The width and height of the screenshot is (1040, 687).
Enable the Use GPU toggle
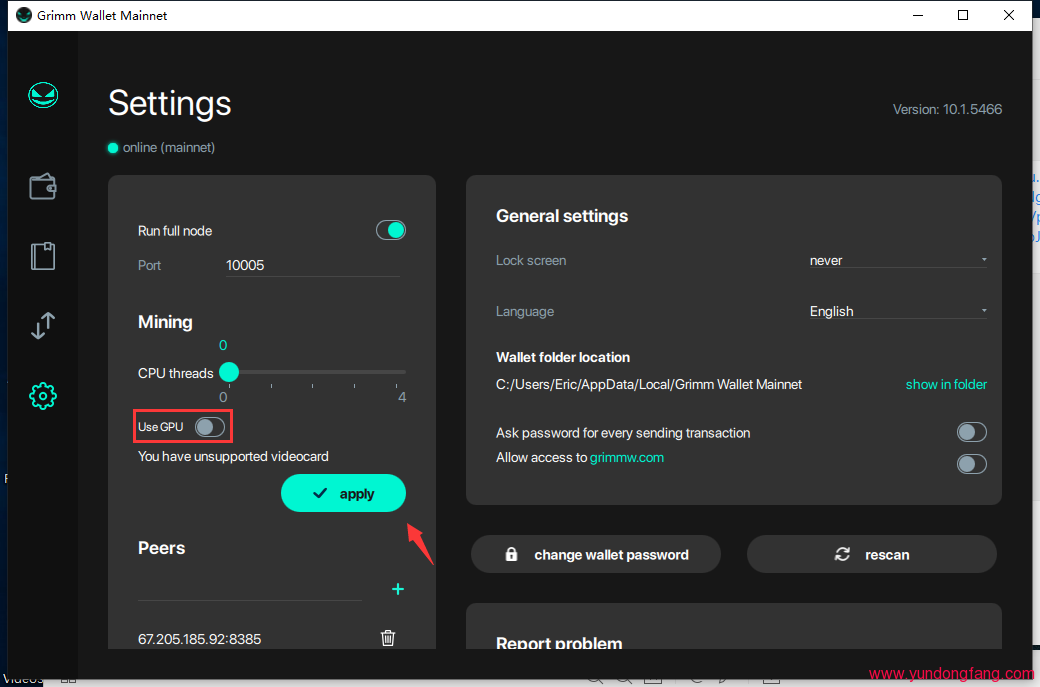point(210,427)
